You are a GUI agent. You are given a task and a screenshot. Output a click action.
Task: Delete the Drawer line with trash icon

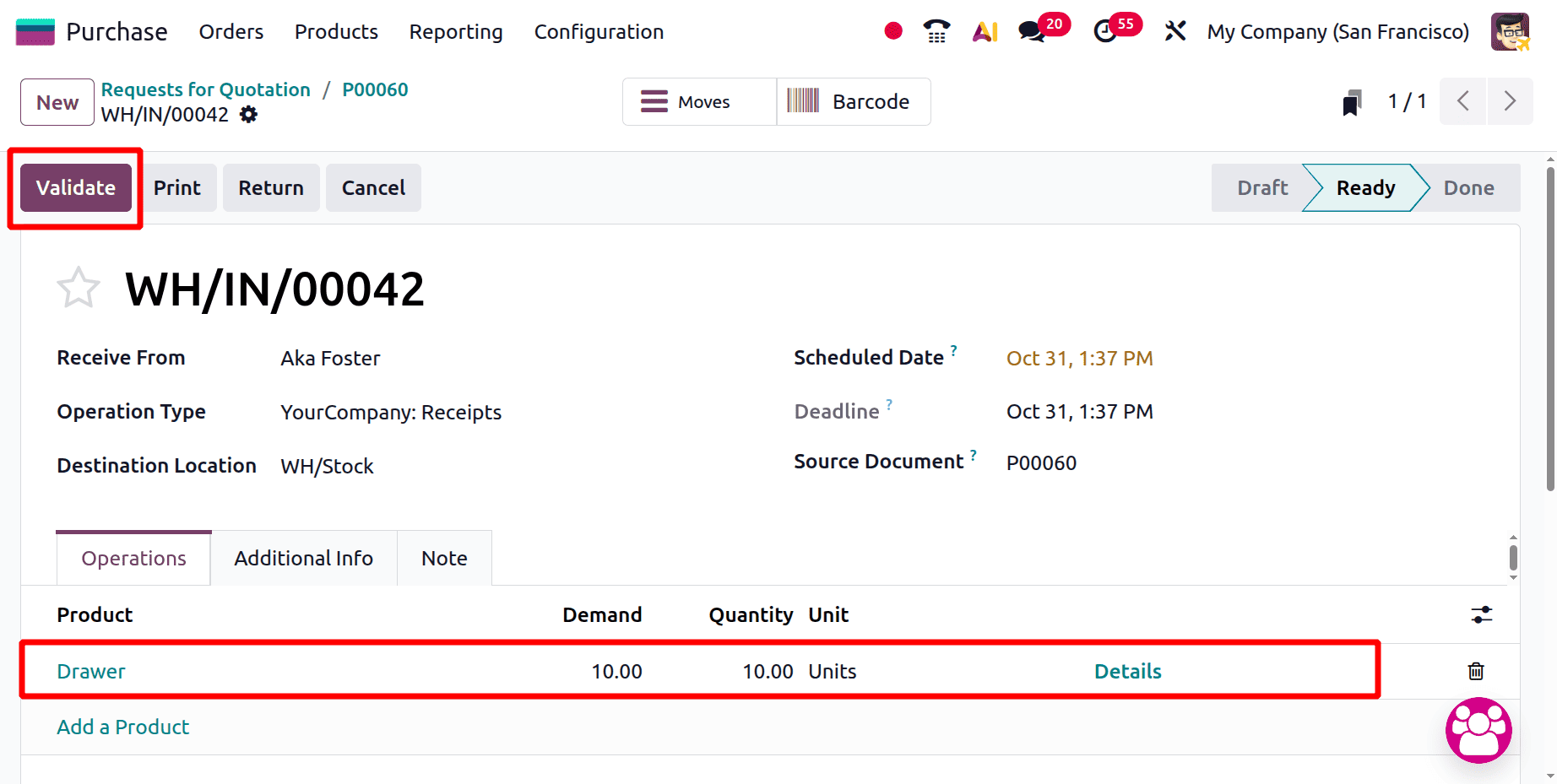click(1475, 671)
